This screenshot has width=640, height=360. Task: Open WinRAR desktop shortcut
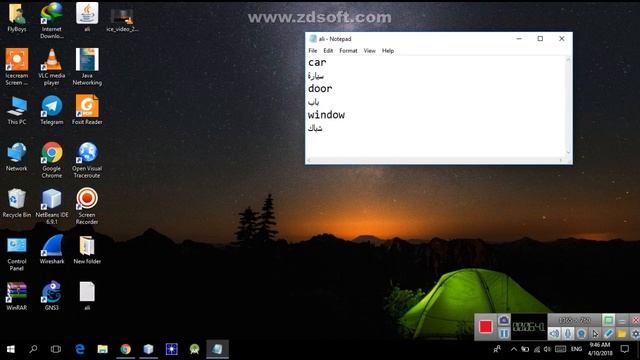tap(17, 296)
